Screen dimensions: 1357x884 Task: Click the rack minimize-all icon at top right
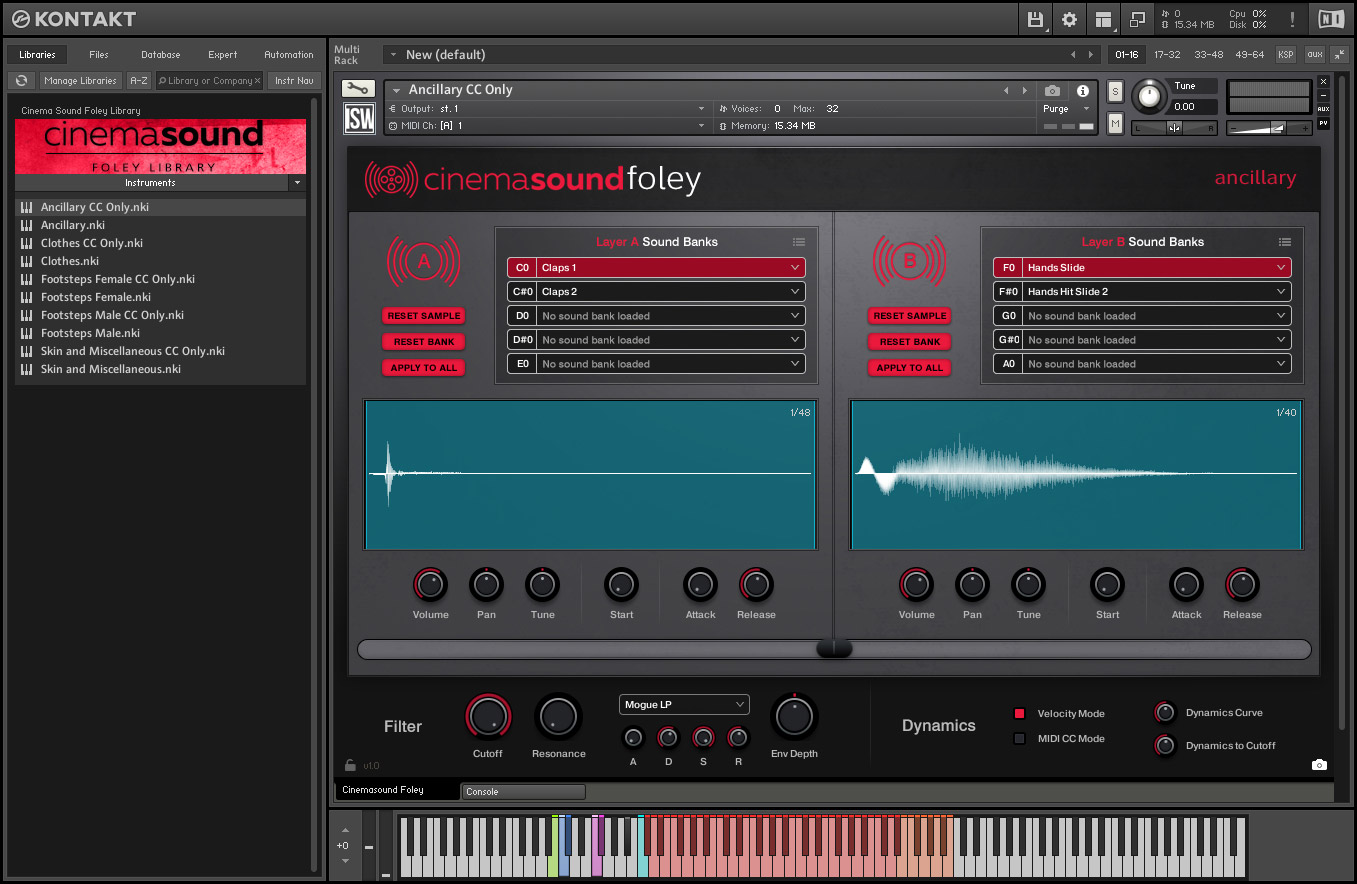click(x=1339, y=55)
